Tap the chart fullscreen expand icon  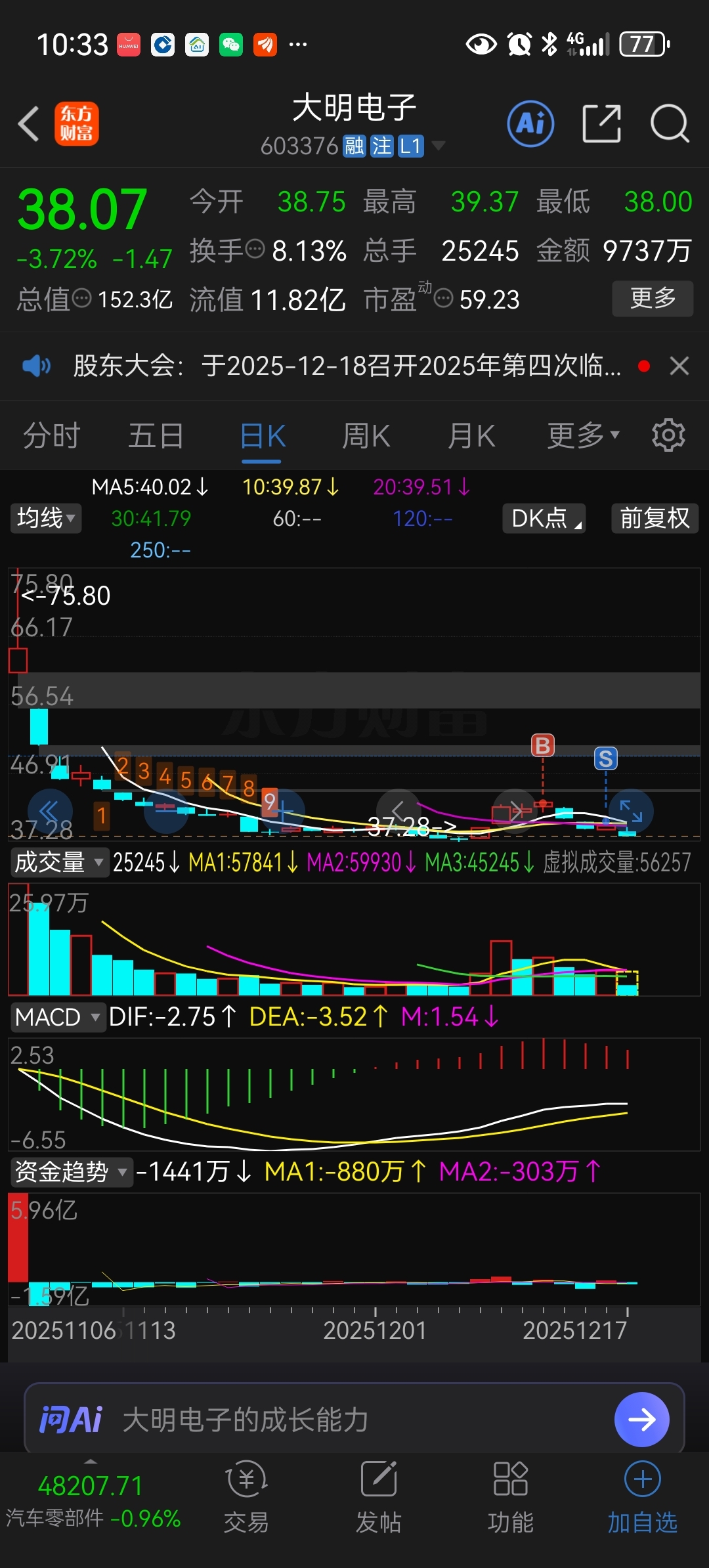click(631, 812)
